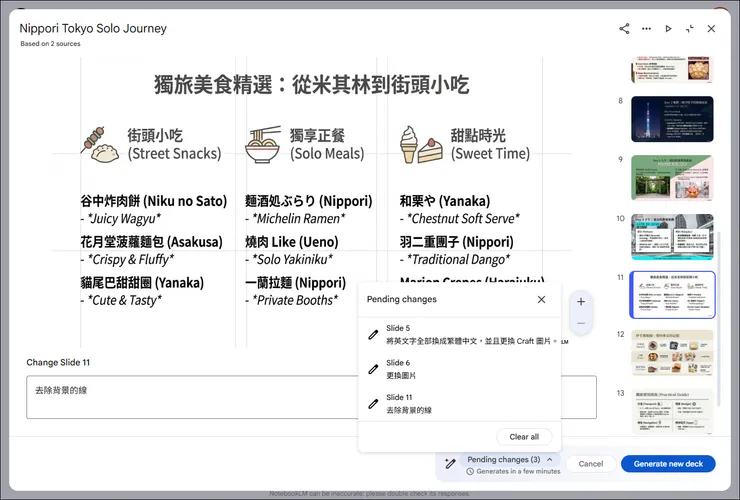Click the Based on 2 sources text
This screenshot has width=740, height=500.
(50, 43)
